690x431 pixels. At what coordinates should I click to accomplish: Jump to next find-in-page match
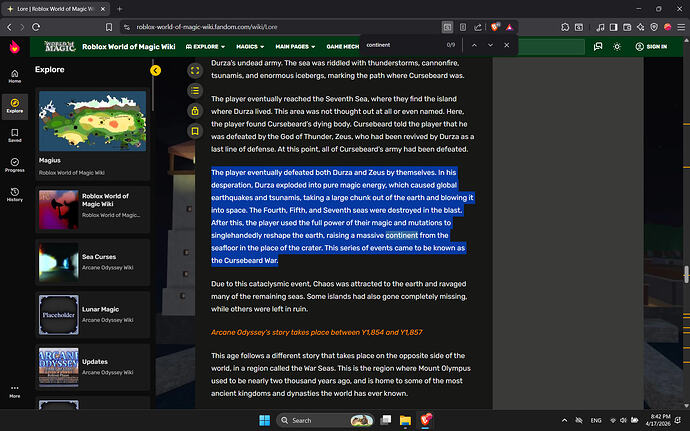[x=490, y=45]
